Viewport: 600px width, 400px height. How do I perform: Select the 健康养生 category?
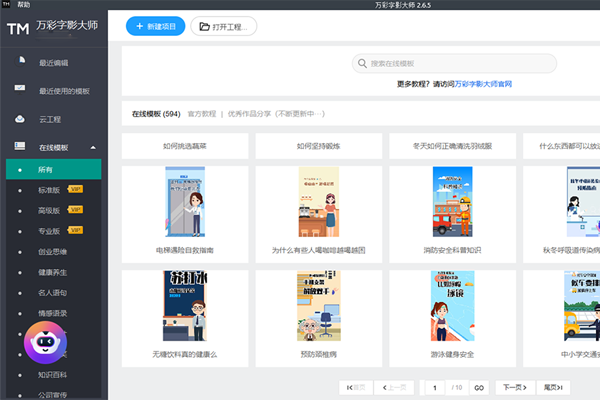52,272
